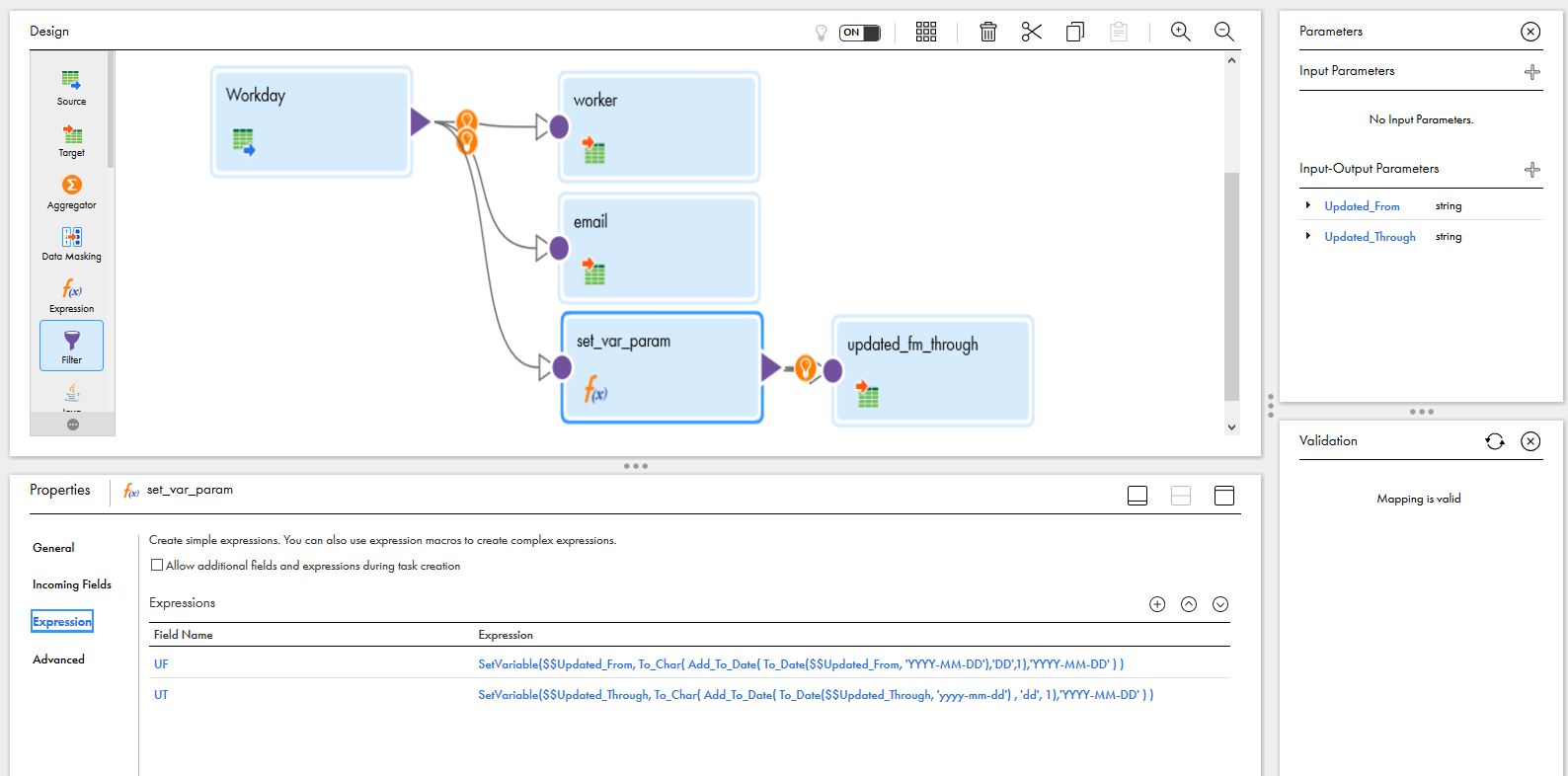Cut the selected transformation with scissors

click(x=1032, y=32)
